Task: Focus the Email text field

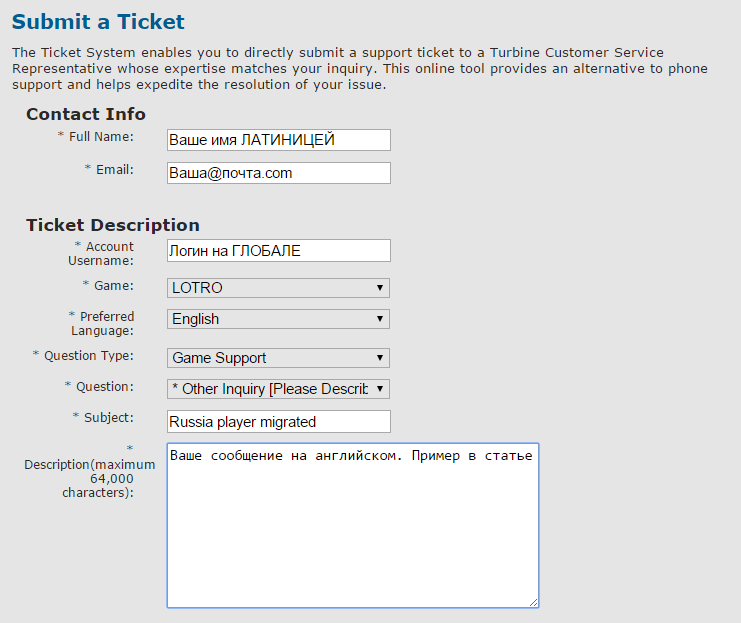Action: (x=278, y=173)
